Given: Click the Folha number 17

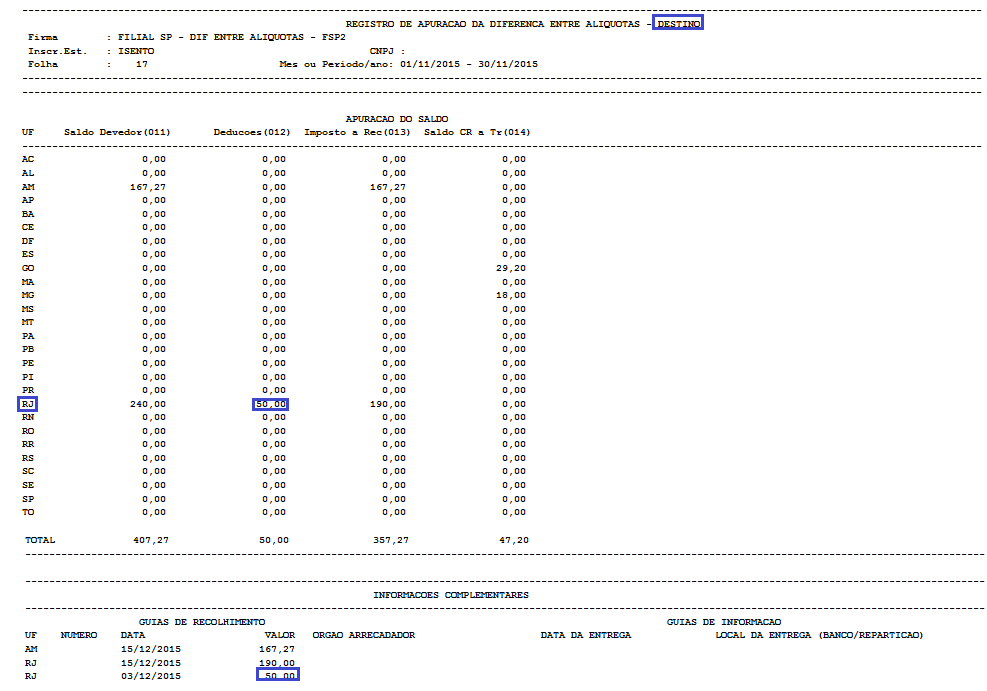Looking at the screenshot, I should [142, 64].
